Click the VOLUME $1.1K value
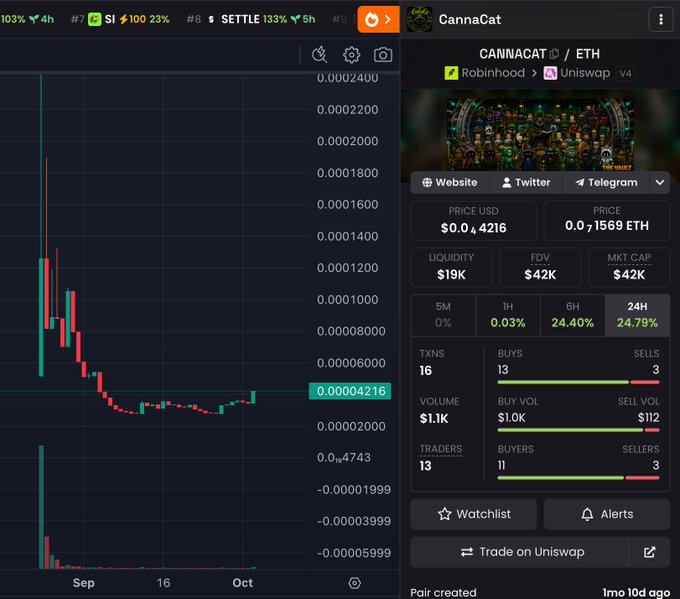 point(434,419)
